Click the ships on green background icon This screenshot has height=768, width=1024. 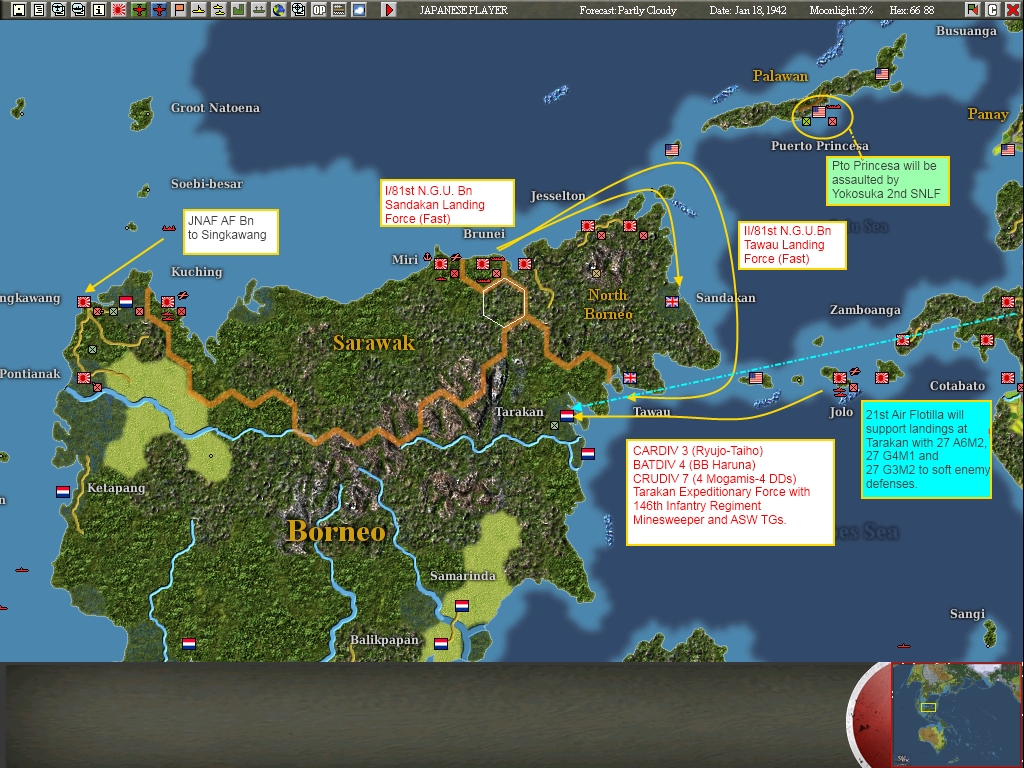pyautogui.click(x=259, y=10)
